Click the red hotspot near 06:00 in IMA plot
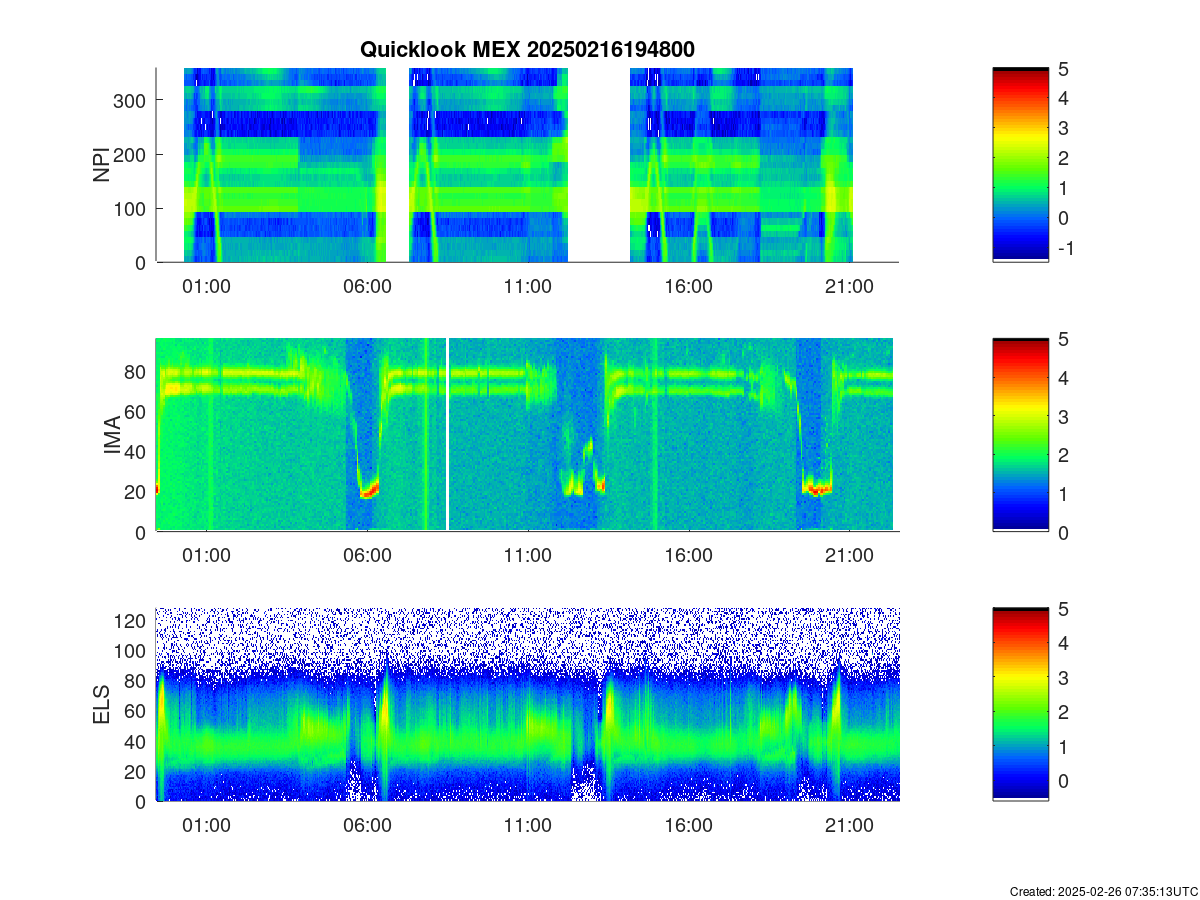 [x=370, y=490]
